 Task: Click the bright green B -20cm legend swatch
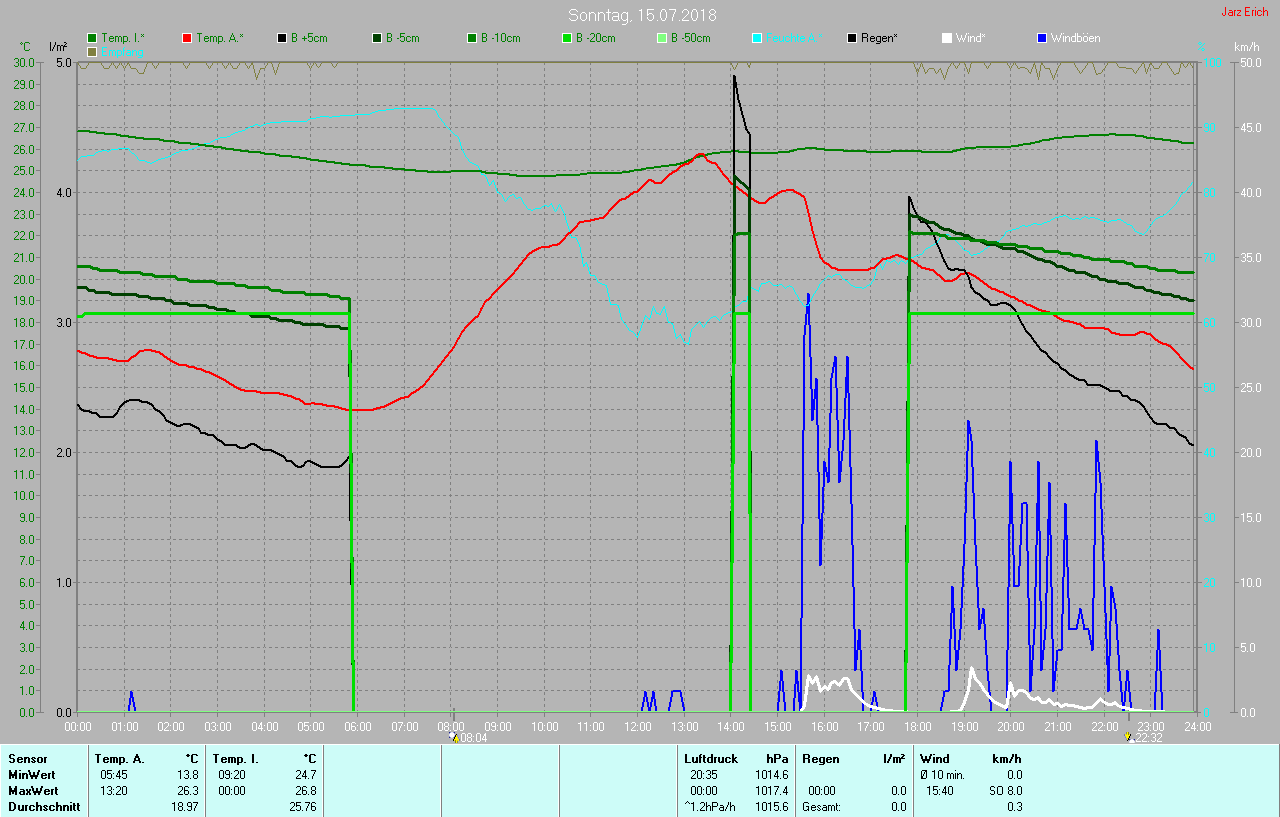click(567, 38)
